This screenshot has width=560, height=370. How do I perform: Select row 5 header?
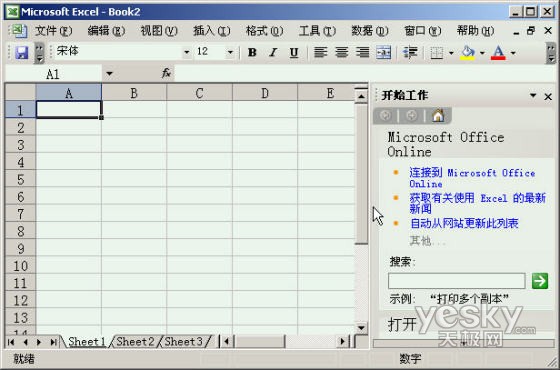tap(20, 179)
